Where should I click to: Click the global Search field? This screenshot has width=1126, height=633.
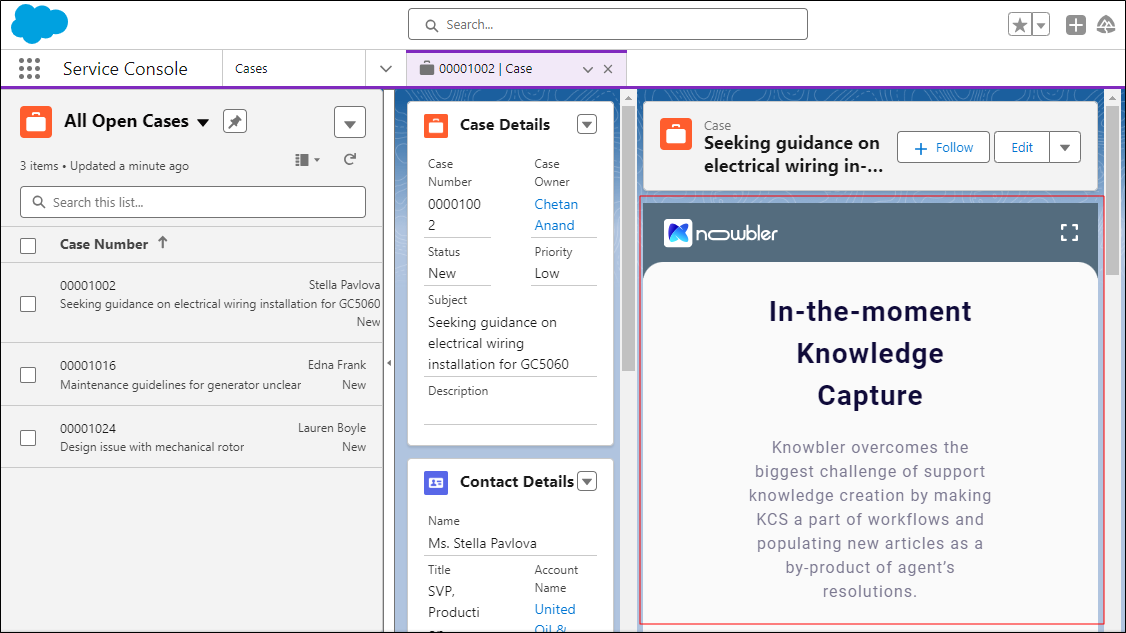[608, 24]
